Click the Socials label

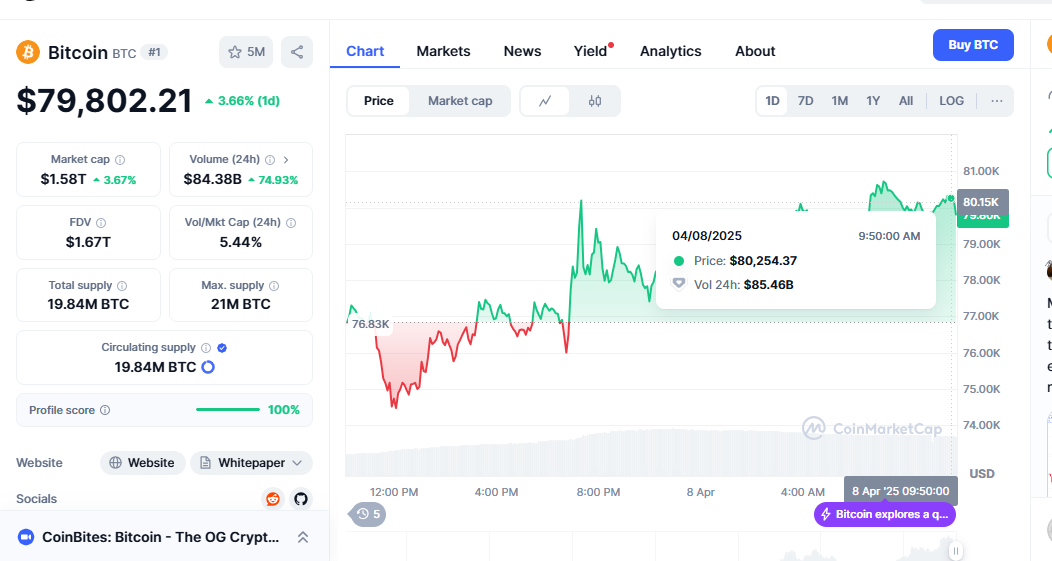pyautogui.click(x=36, y=499)
